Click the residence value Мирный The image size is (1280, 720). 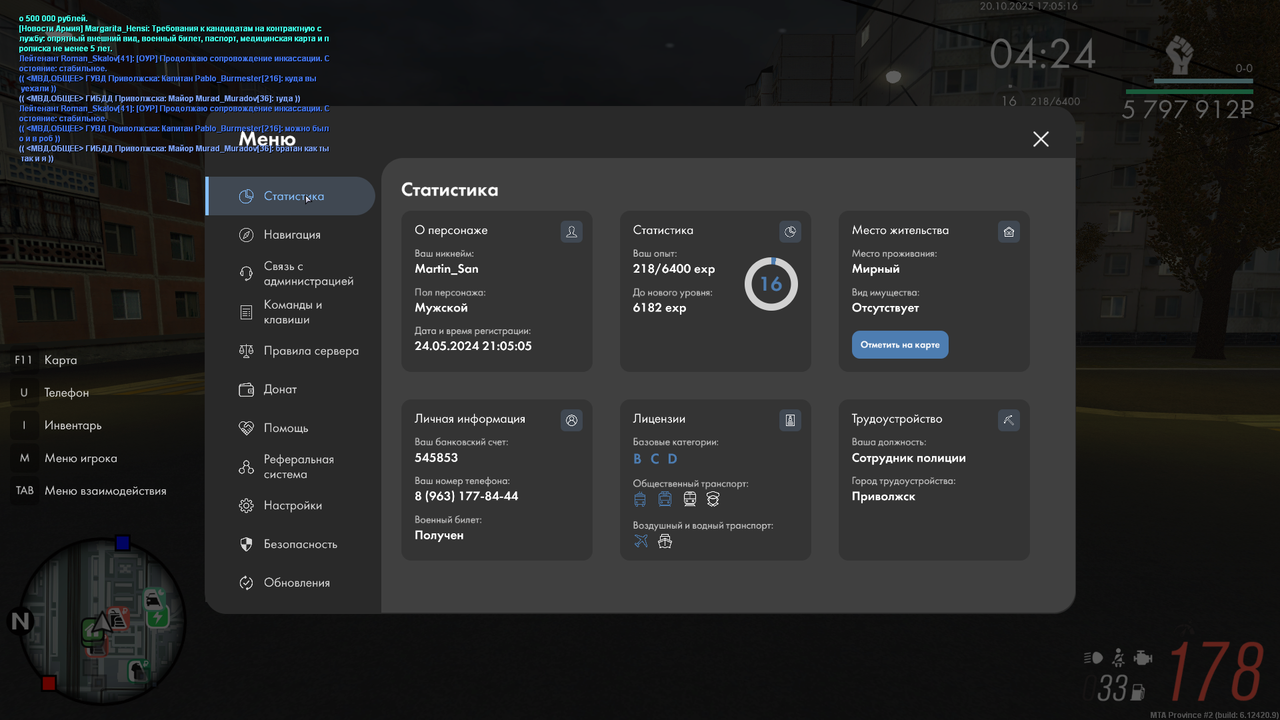coord(876,269)
